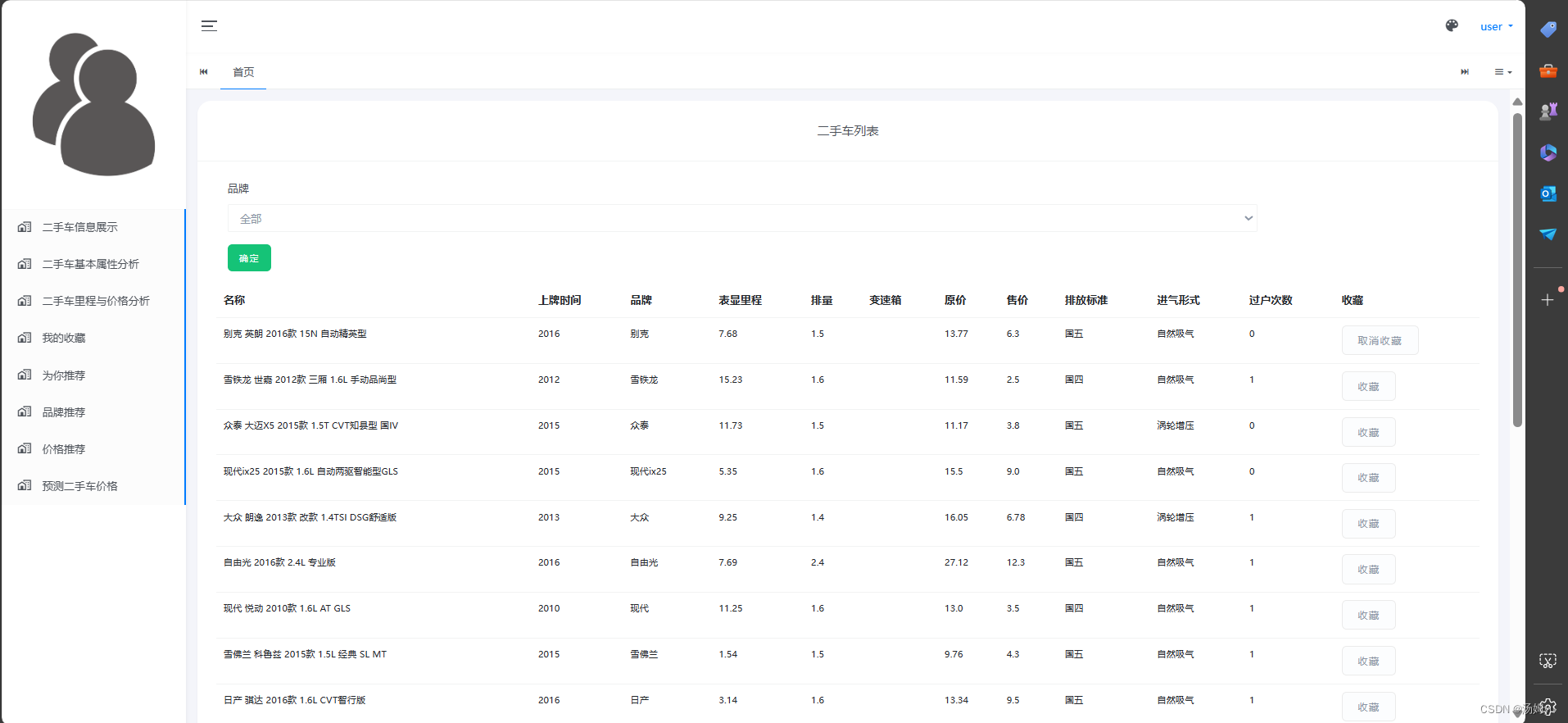Open the paper plane send icon in sidebar
Image resolution: width=1568 pixels, height=723 pixels.
pyautogui.click(x=1548, y=234)
